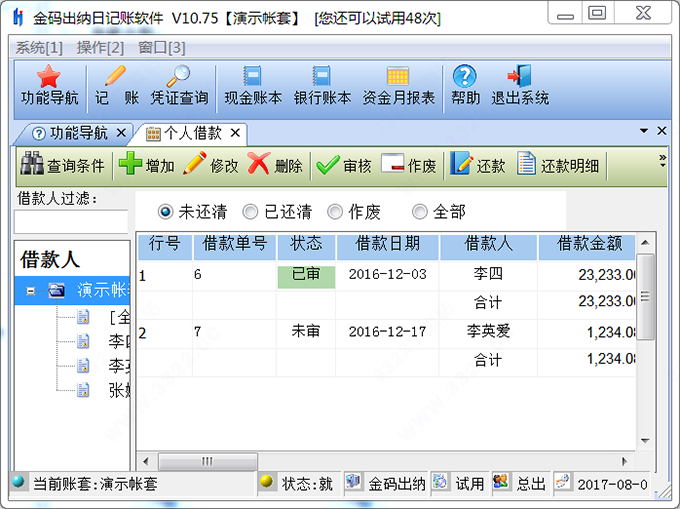680x509 pixels.
Task: Open the 现金账本 ledger
Action: (252, 86)
